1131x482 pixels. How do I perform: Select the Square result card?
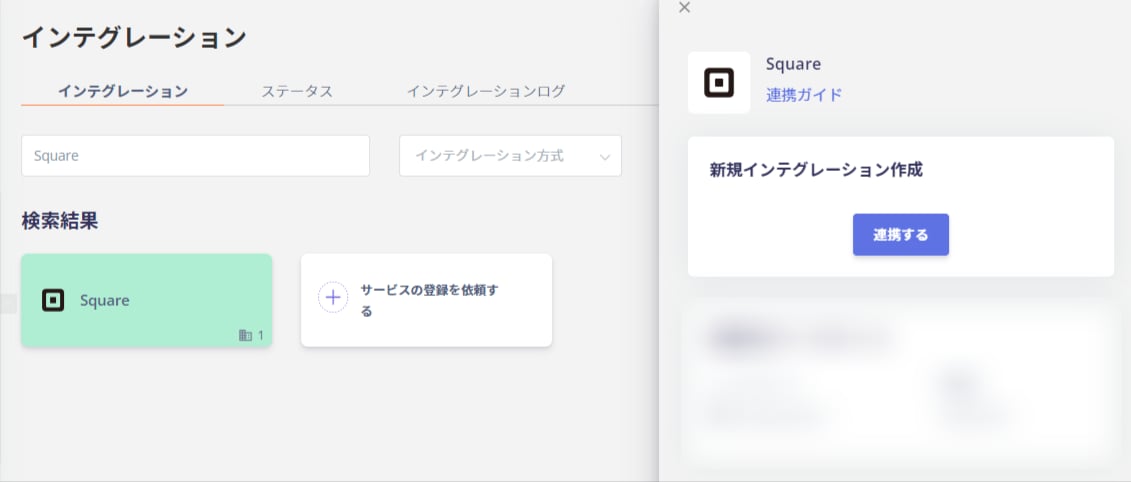(x=146, y=300)
